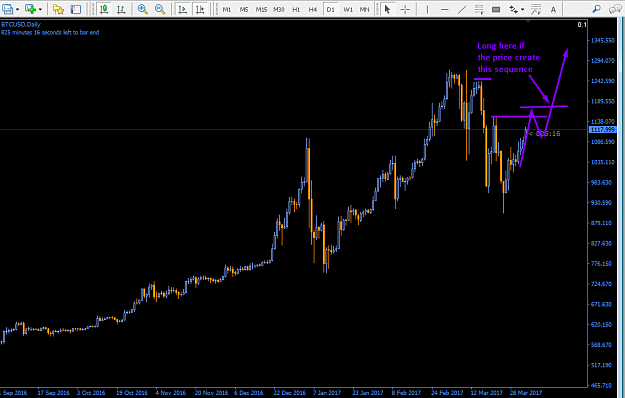Pick the text label A tool
Screen dimensions: 625x398
tap(553, 9)
